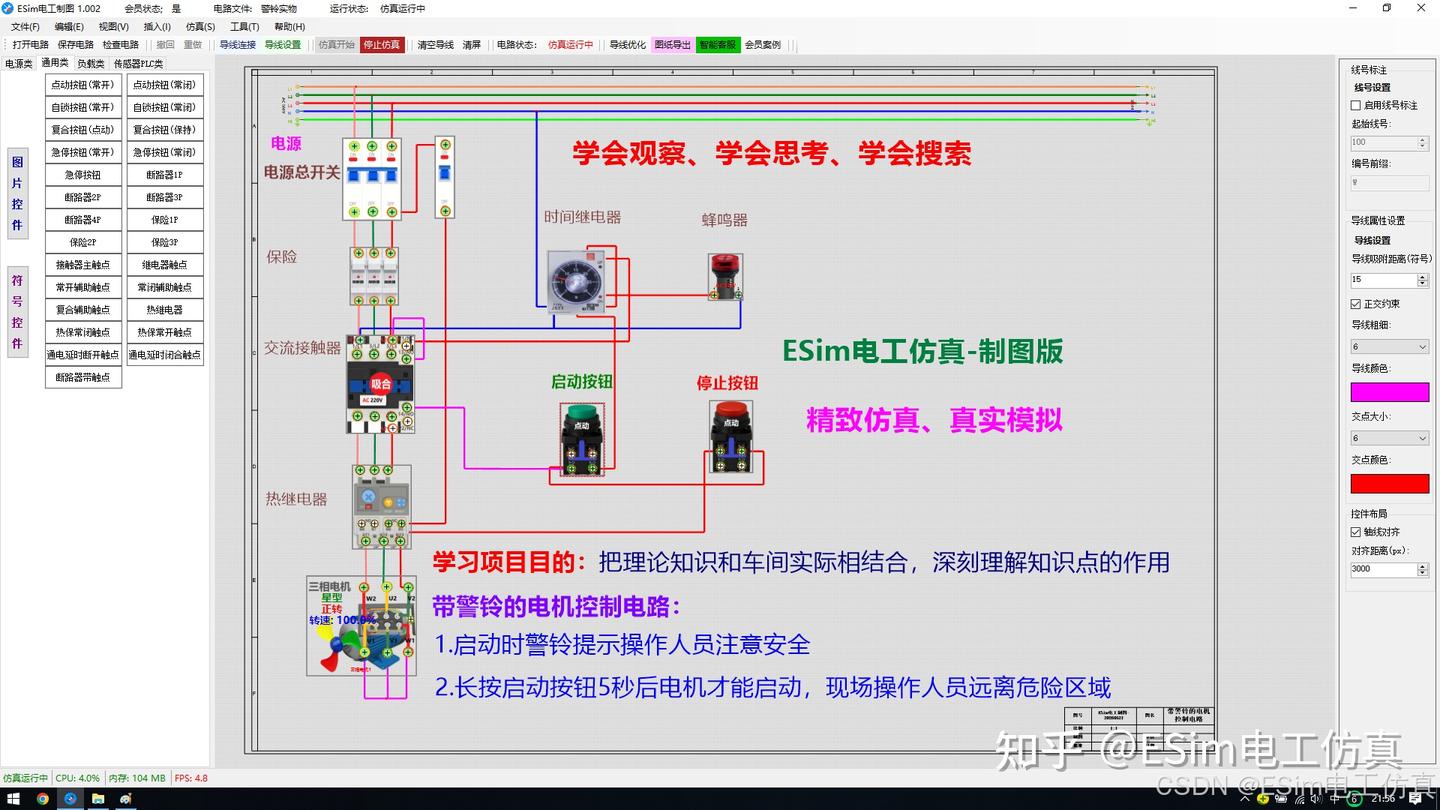Switch to the 电源类 tab

tap(19, 64)
